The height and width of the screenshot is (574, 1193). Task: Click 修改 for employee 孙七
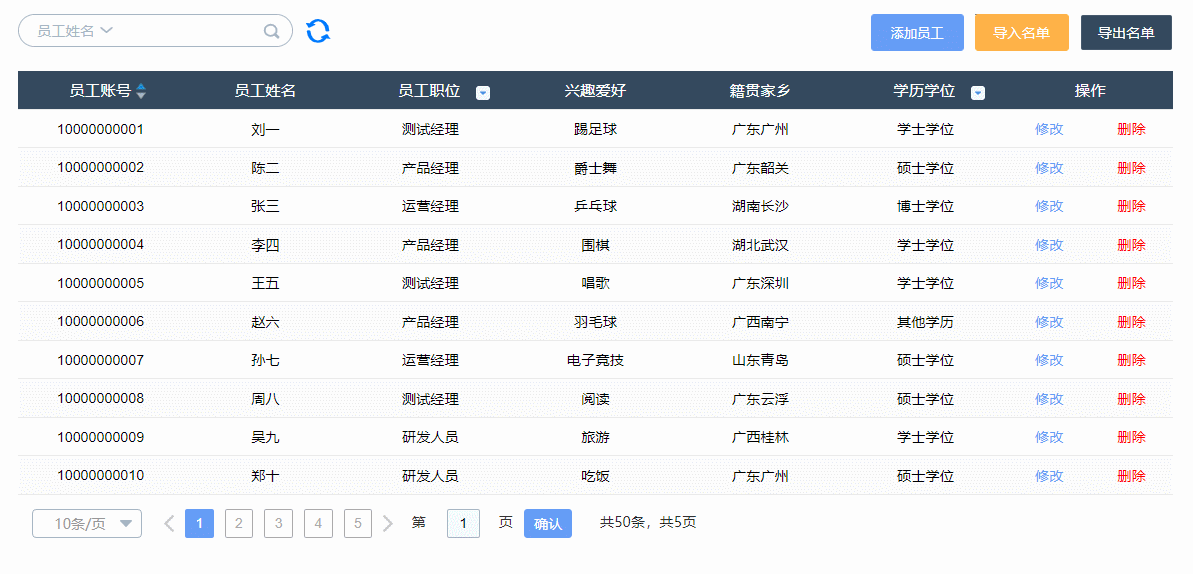(x=1049, y=360)
